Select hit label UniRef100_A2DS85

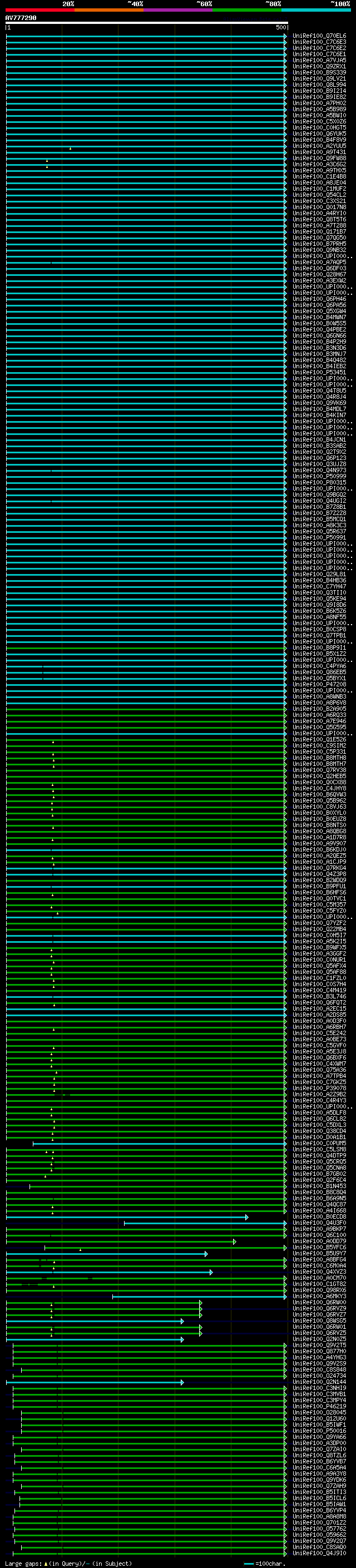pyautogui.click(x=319, y=1015)
